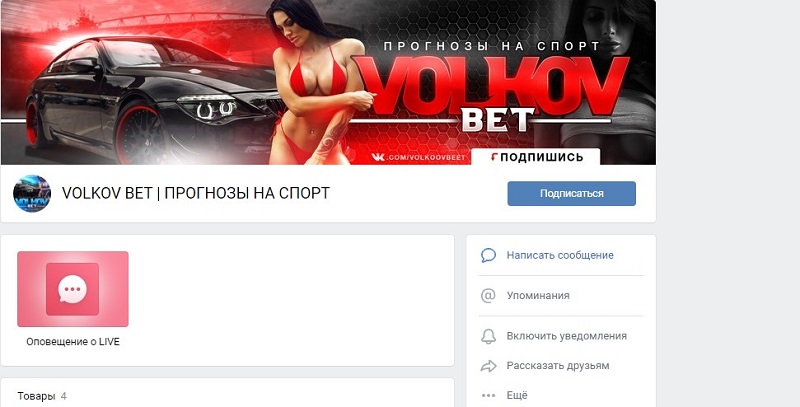800x407 pixels.
Task: Open the Оповещение о LIVE label
Action: coord(73,342)
